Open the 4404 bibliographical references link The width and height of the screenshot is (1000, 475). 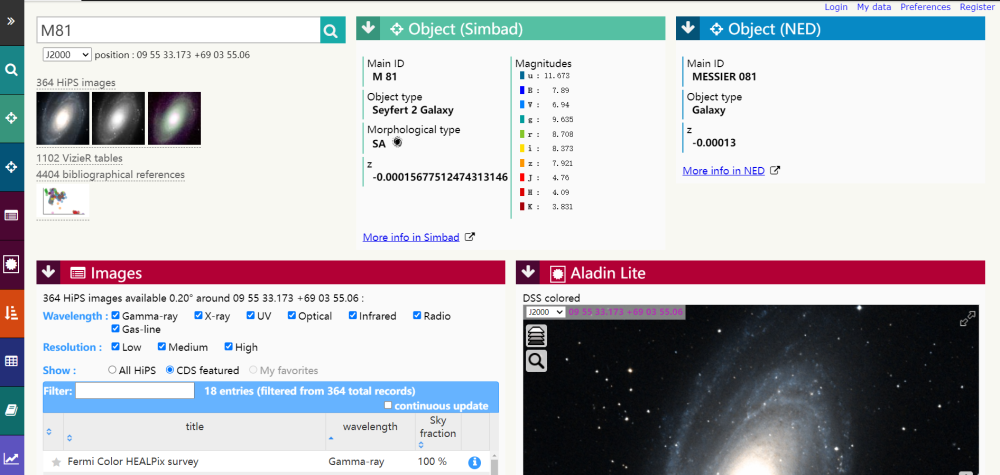pyautogui.click(x=110, y=175)
